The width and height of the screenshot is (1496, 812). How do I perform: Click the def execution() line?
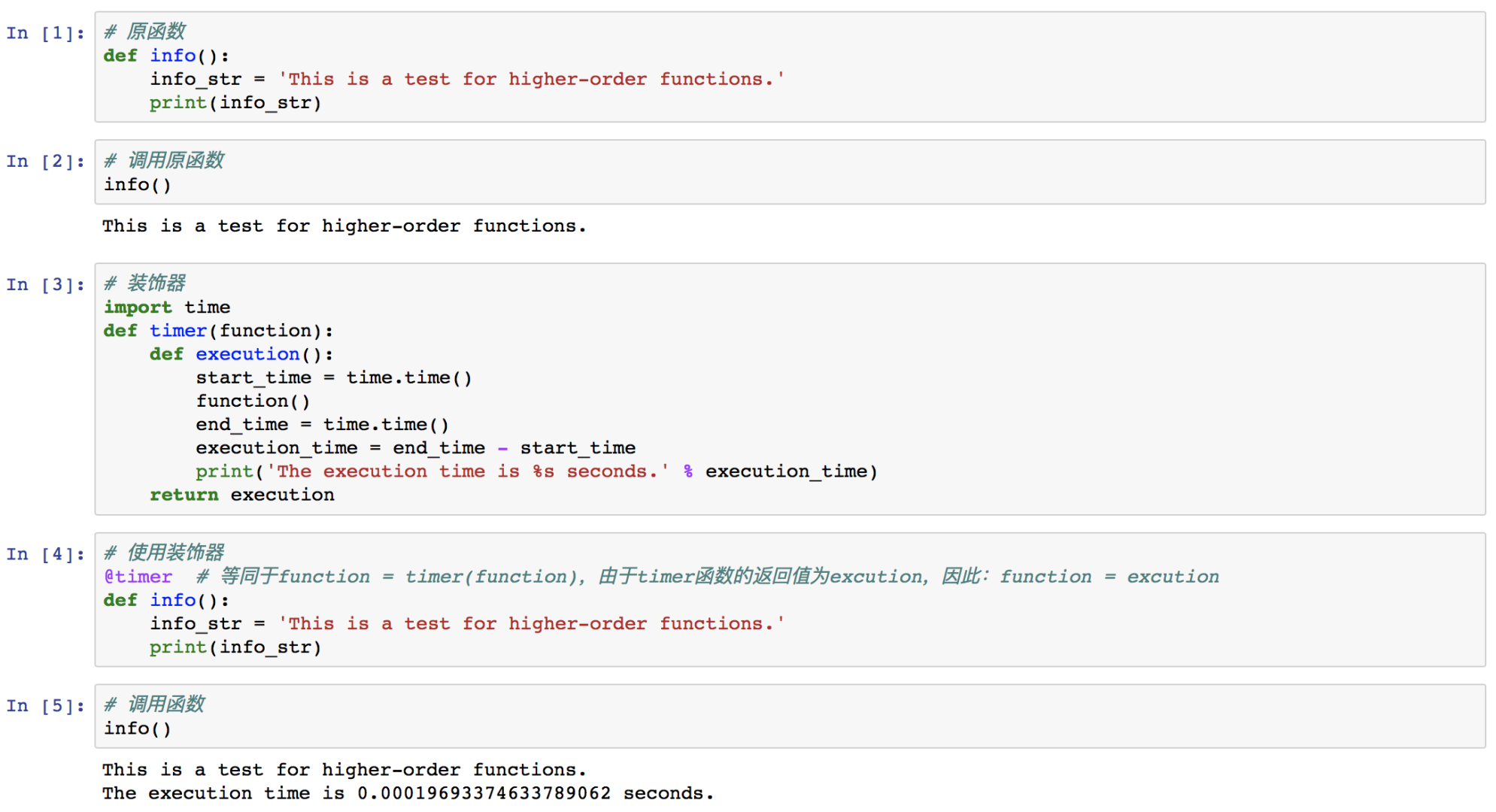(241, 353)
